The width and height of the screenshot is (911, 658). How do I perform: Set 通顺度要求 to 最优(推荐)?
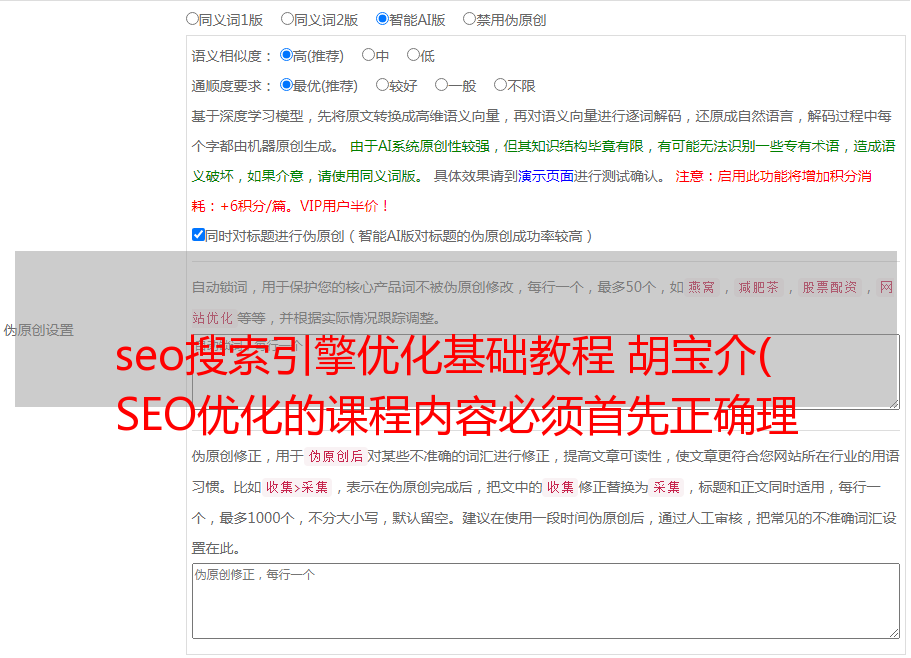point(286,85)
